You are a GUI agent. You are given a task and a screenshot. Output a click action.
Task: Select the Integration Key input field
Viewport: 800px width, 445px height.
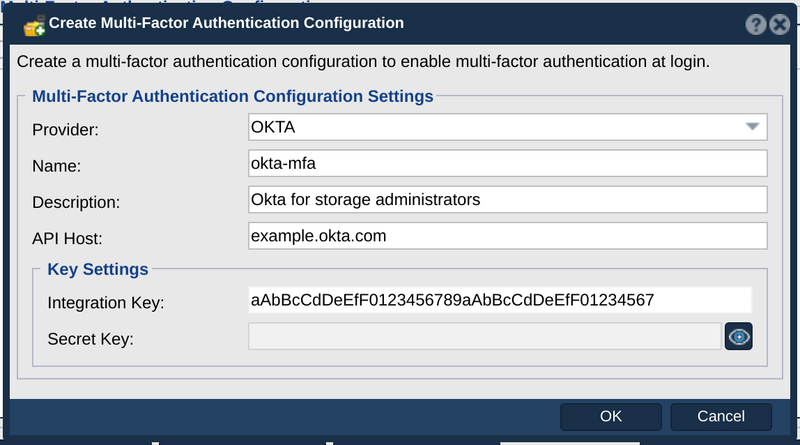[x=500, y=300]
